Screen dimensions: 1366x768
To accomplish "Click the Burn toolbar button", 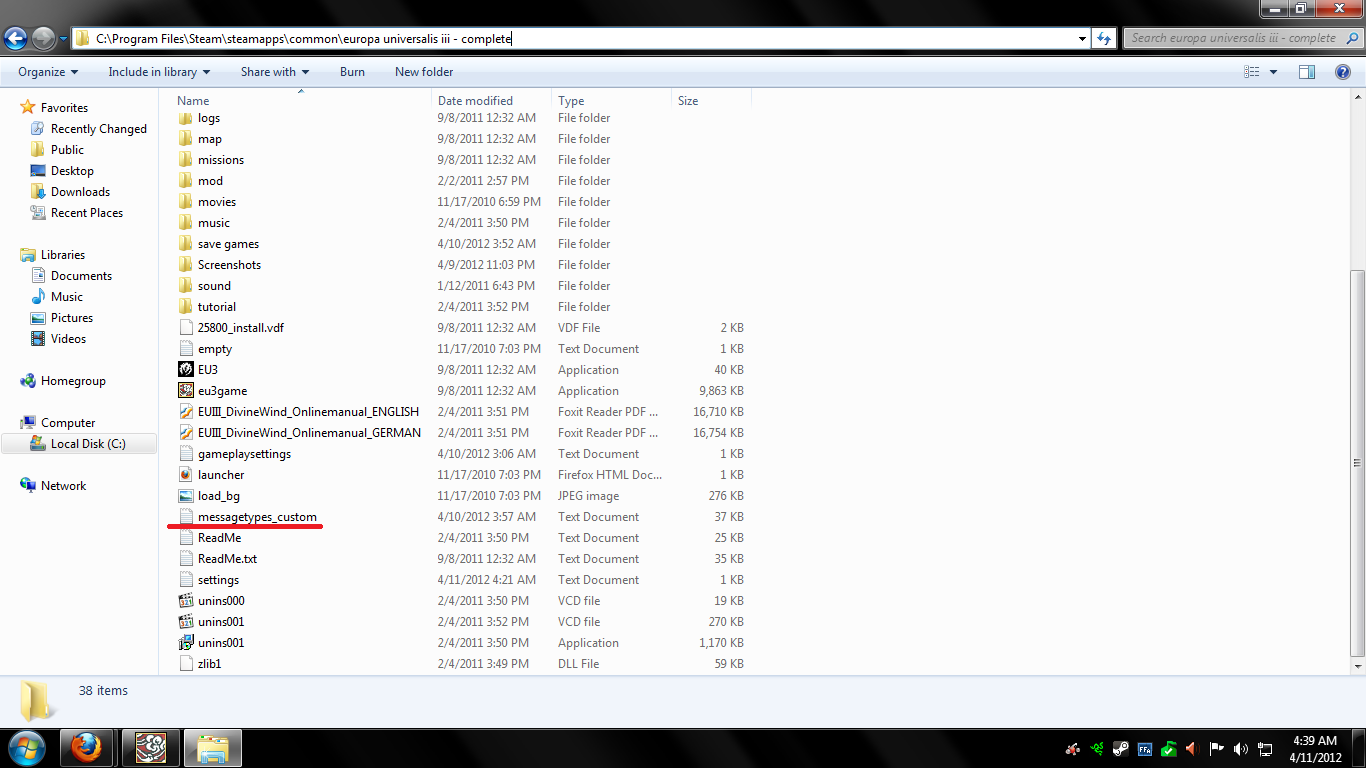I will (352, 72).
